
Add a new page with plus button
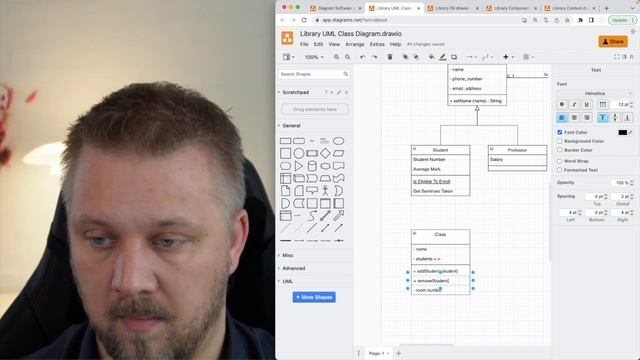pyautogui.click(x=399, y=353)
